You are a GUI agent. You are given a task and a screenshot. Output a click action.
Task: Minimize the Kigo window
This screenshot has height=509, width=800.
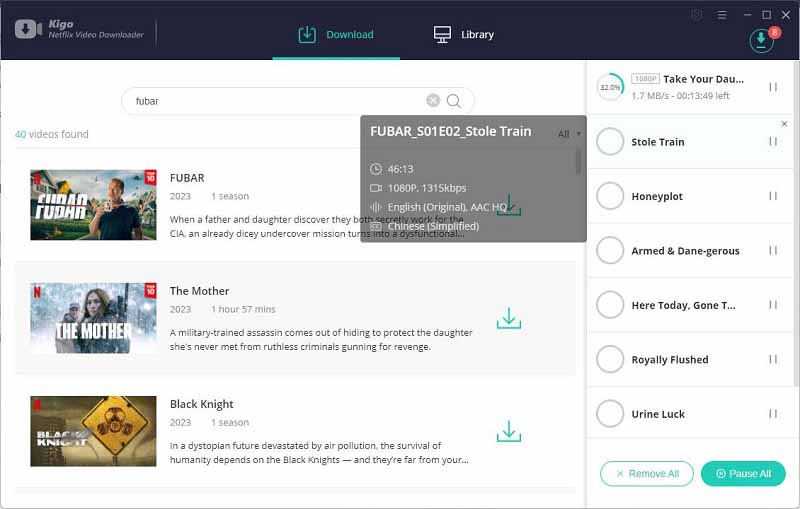747,15
